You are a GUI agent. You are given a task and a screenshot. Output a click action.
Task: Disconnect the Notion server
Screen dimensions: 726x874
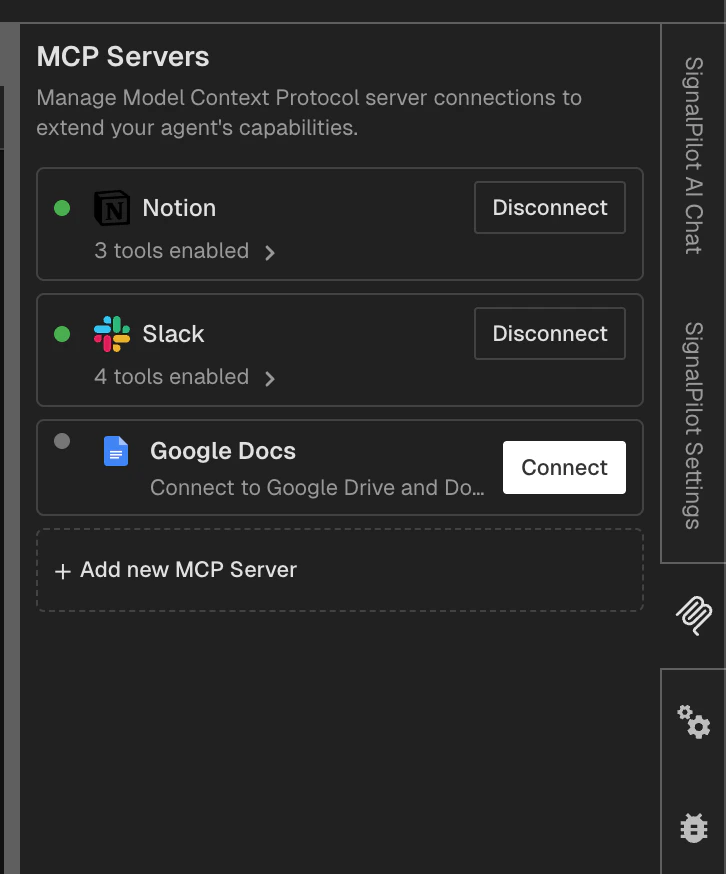coord(549,207)
